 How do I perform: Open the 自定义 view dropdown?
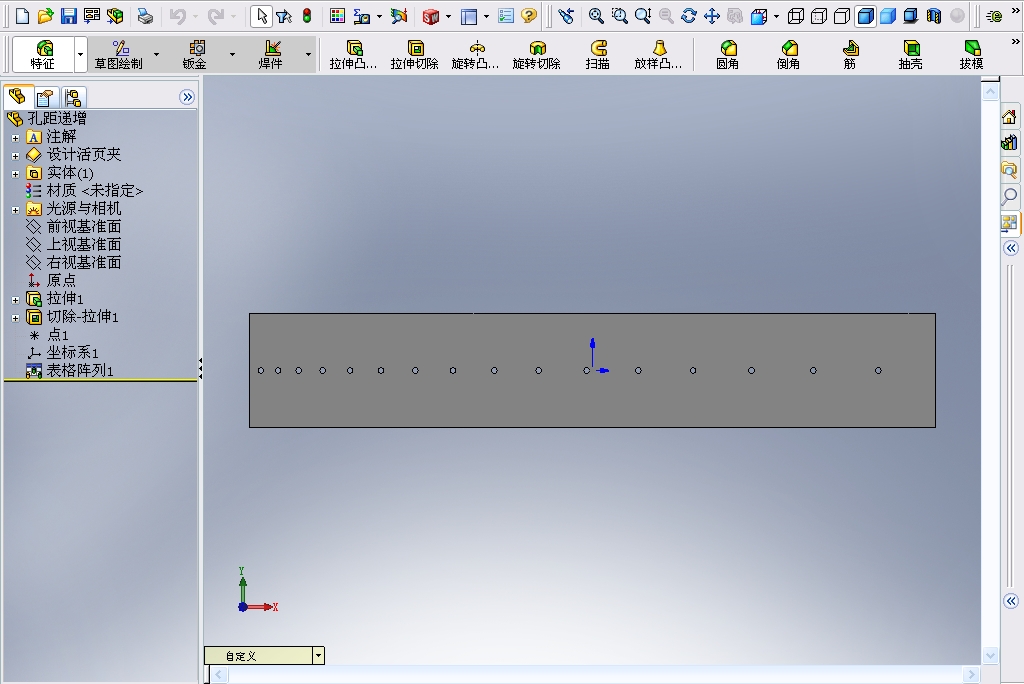(318, 655)
